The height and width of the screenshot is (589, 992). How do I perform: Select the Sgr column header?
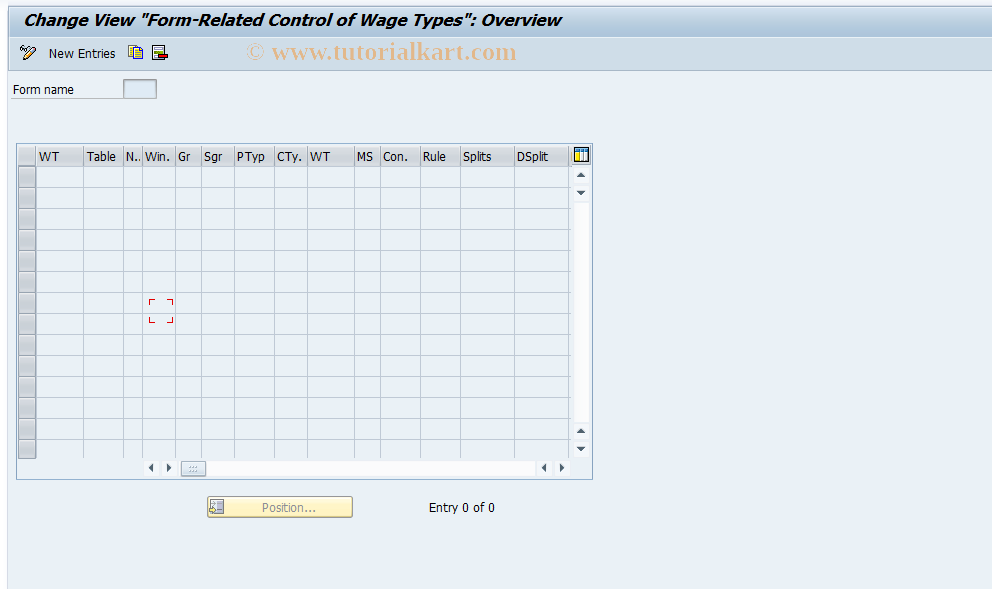[x=218, y=156]
